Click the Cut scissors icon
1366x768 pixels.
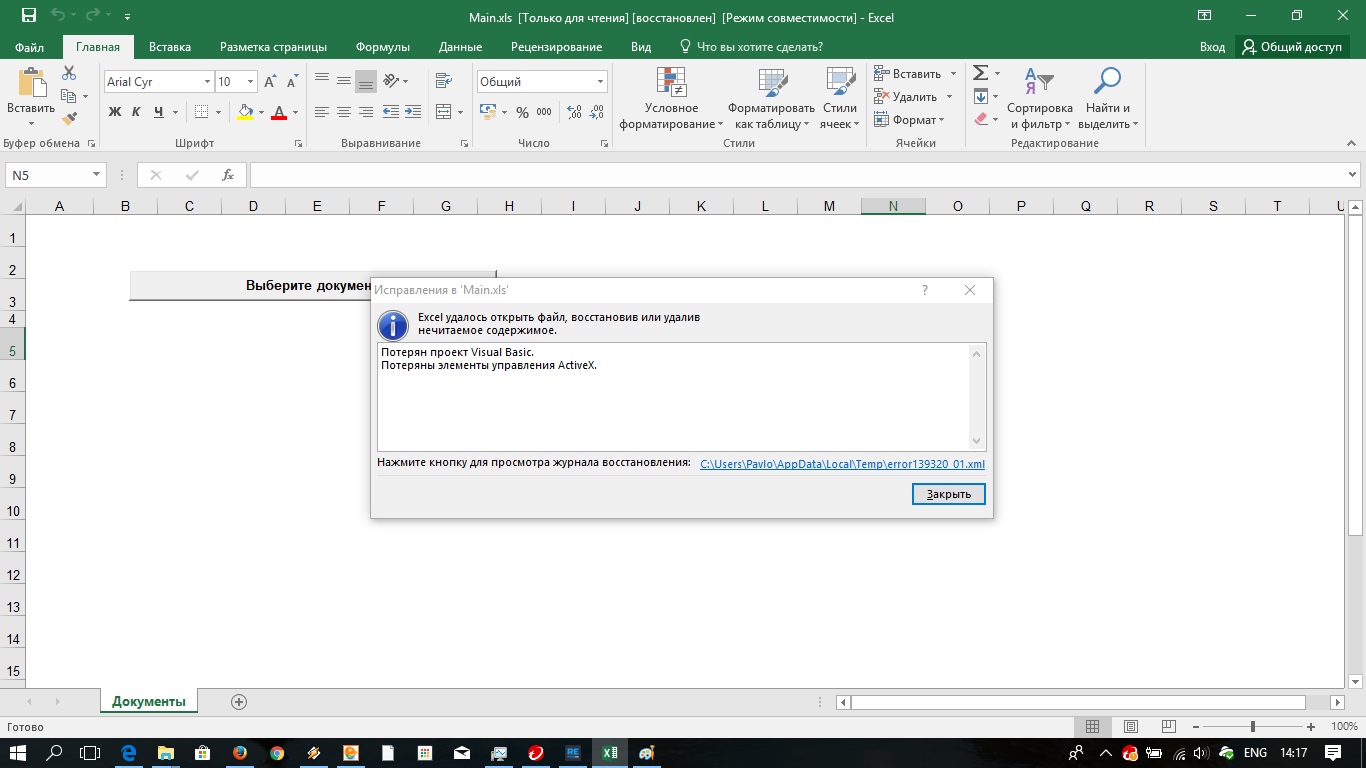coord(69,73)
